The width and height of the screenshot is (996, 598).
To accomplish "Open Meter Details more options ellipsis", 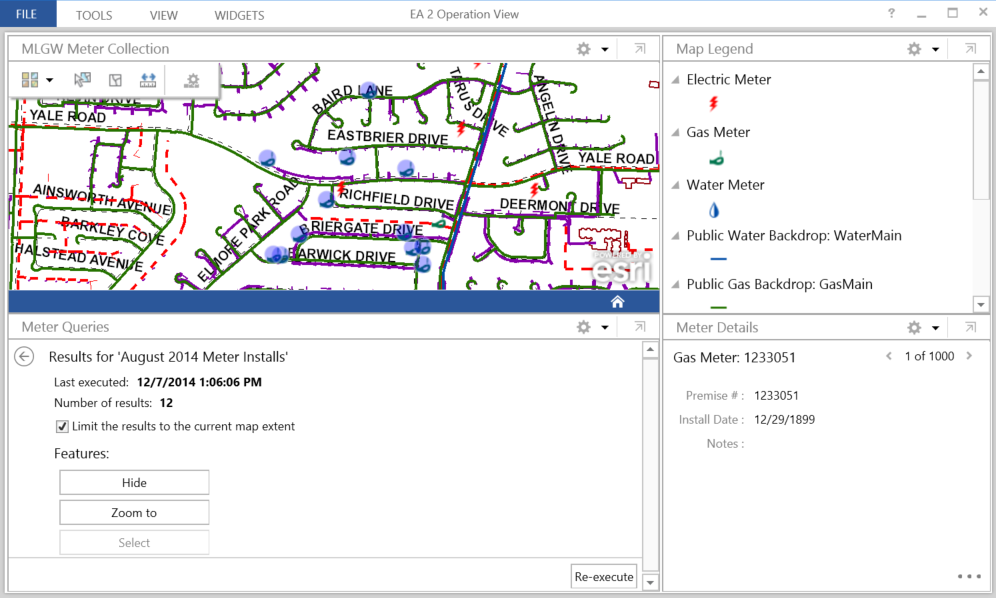I will (x=969, y=576).
